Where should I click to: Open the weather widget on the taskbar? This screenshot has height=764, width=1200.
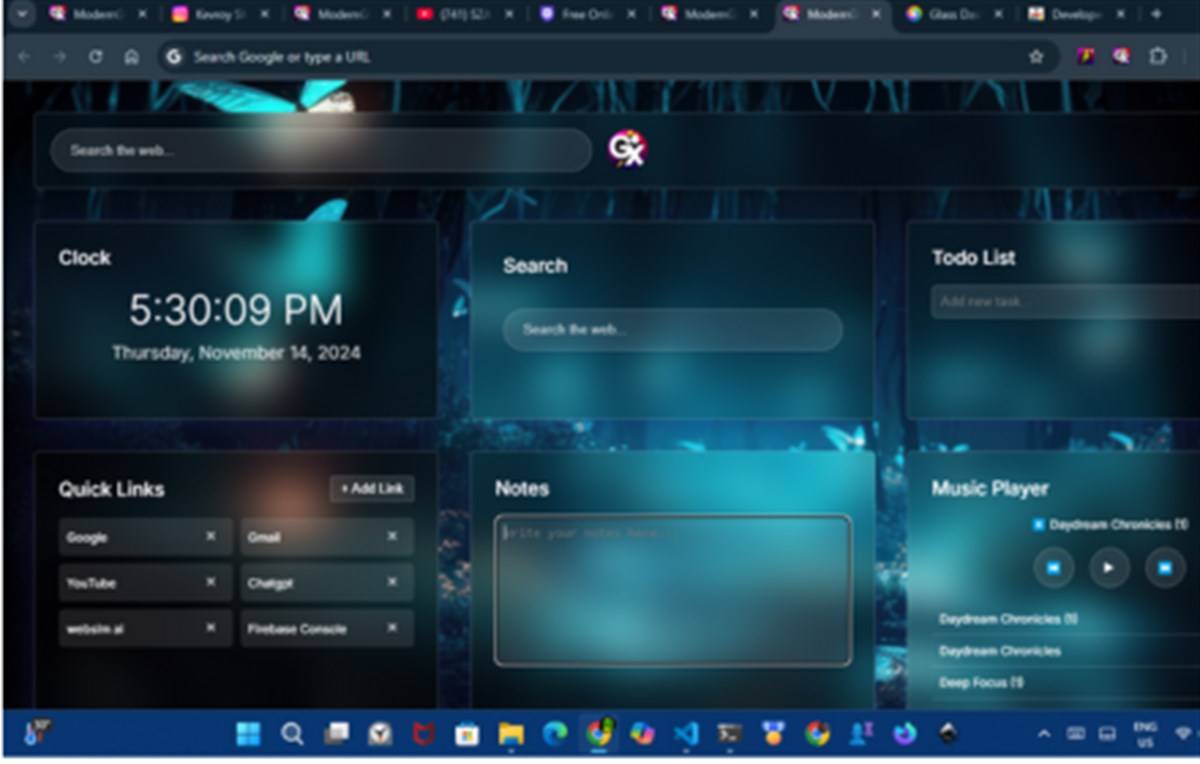point(36,733)
